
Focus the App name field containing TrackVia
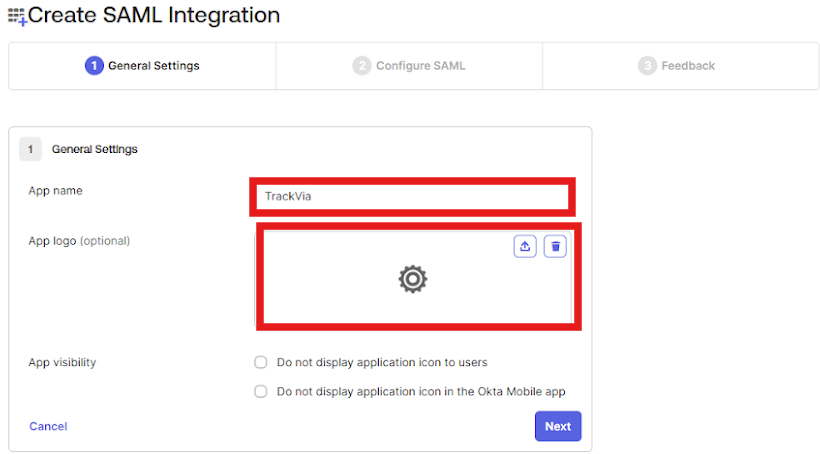click(x=413, y=197)
